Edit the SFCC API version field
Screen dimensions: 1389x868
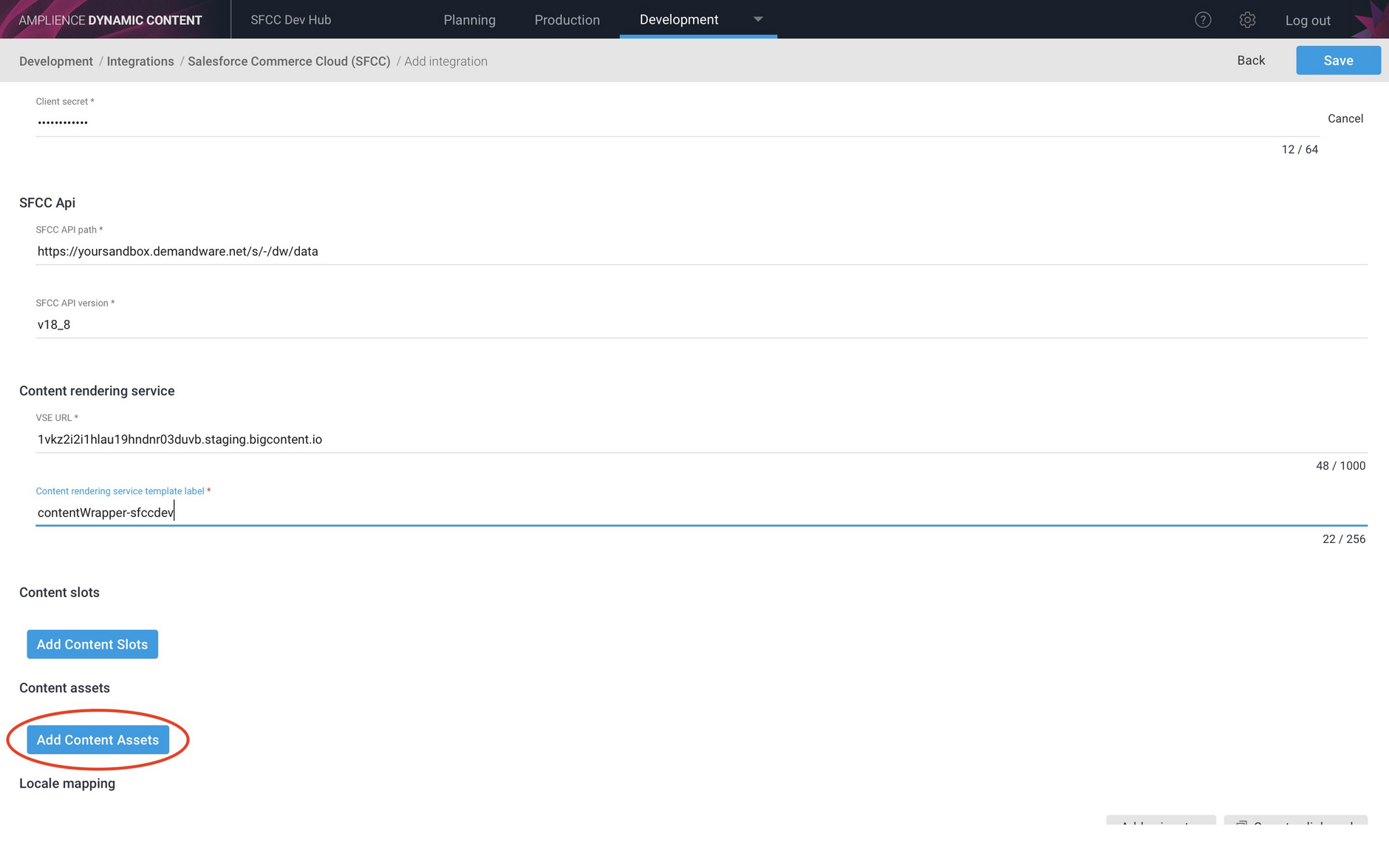pos(701,324)
